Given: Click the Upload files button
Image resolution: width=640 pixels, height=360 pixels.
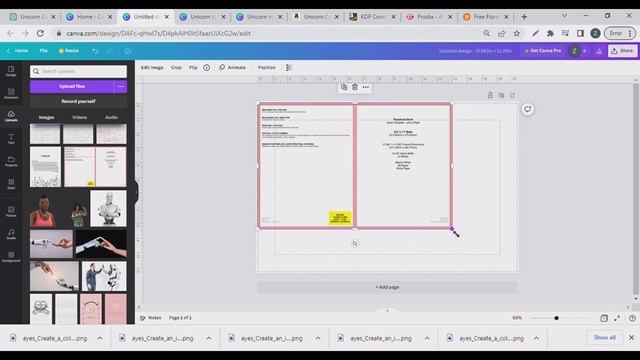Looking at the screenshot, I should [72, 87].
